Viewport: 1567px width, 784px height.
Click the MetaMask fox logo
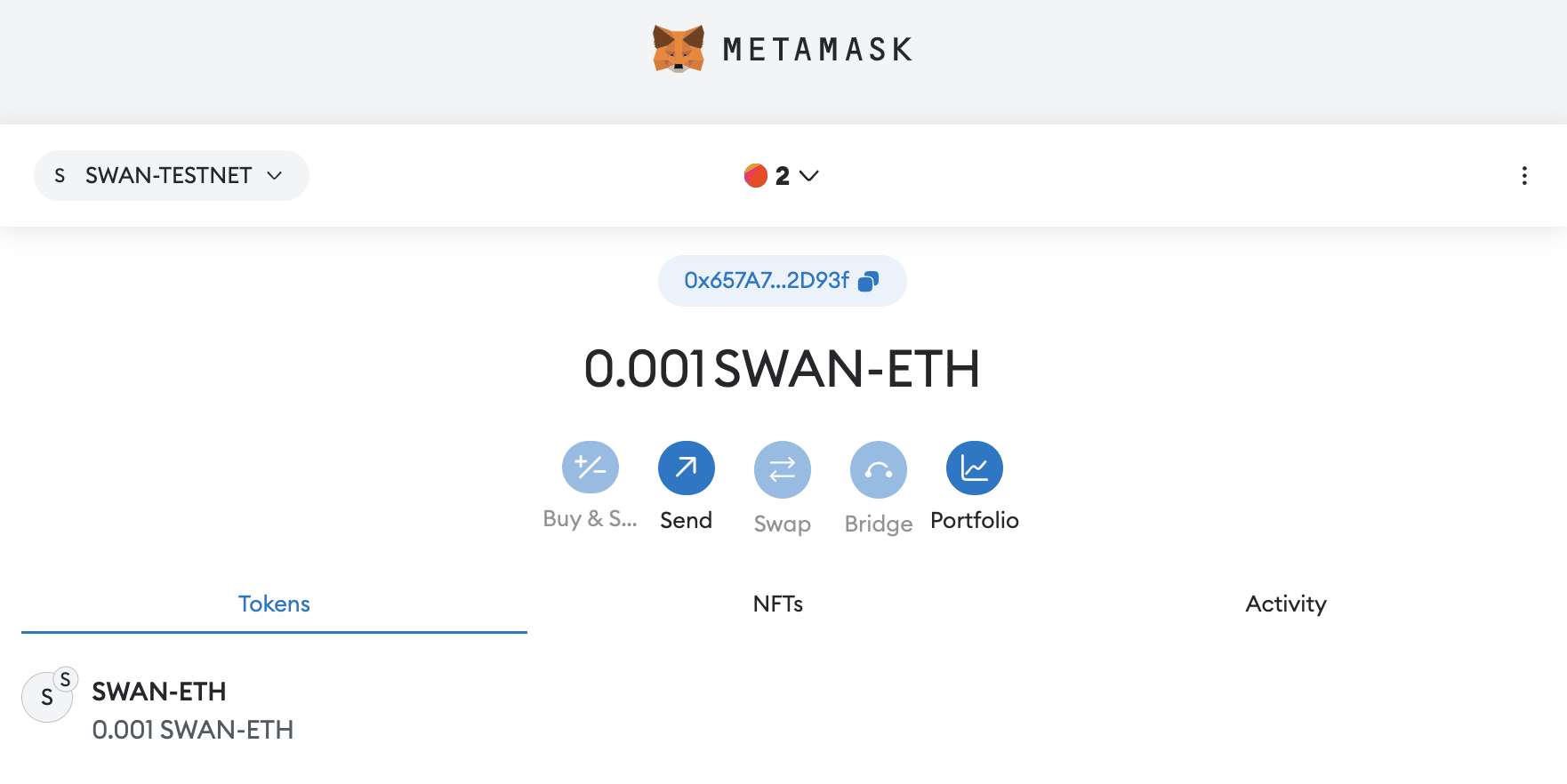click(x=679, y=49)
